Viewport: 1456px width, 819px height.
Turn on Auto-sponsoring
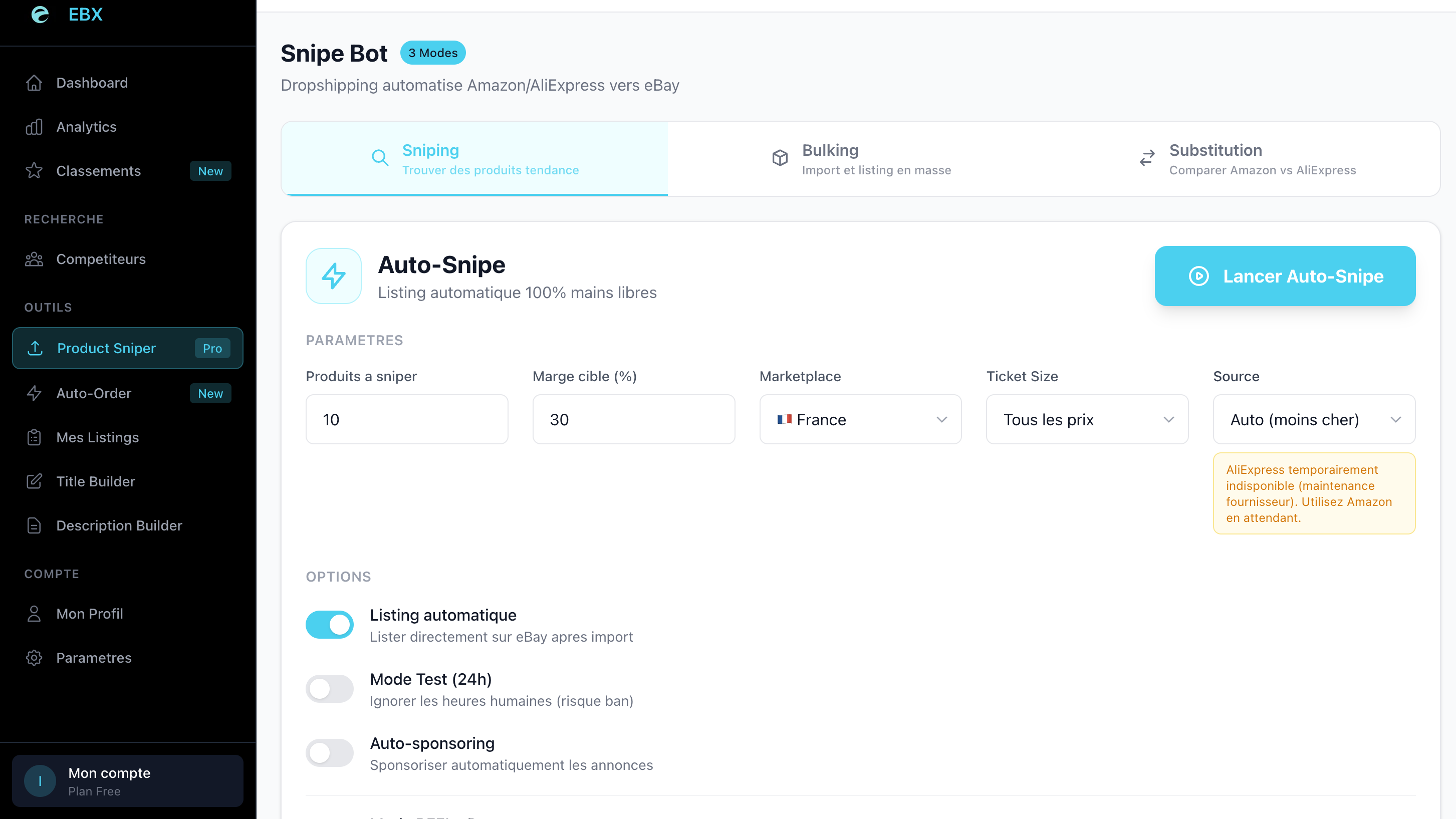tap(330, 752)
